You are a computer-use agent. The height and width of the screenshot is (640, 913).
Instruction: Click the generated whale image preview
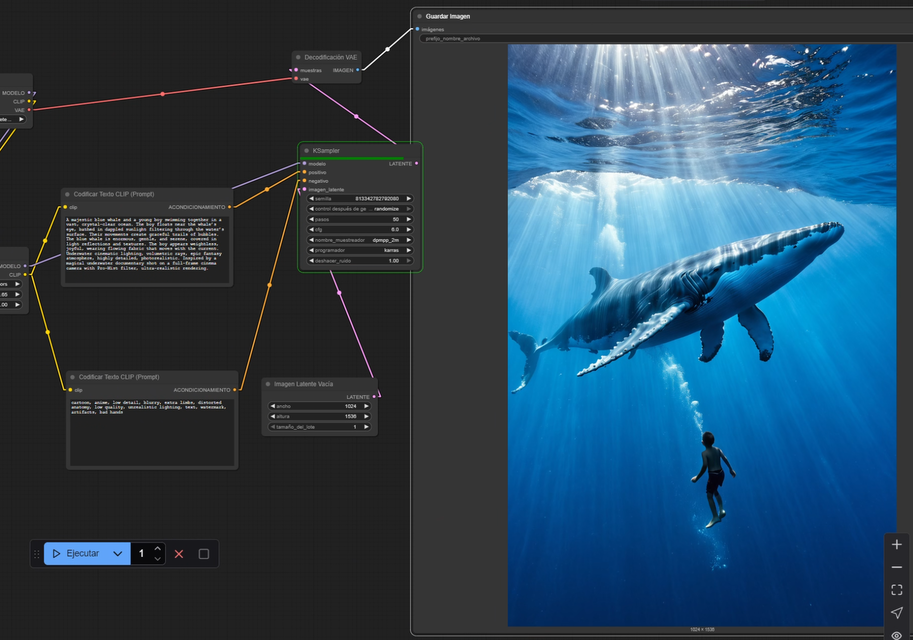702,335
